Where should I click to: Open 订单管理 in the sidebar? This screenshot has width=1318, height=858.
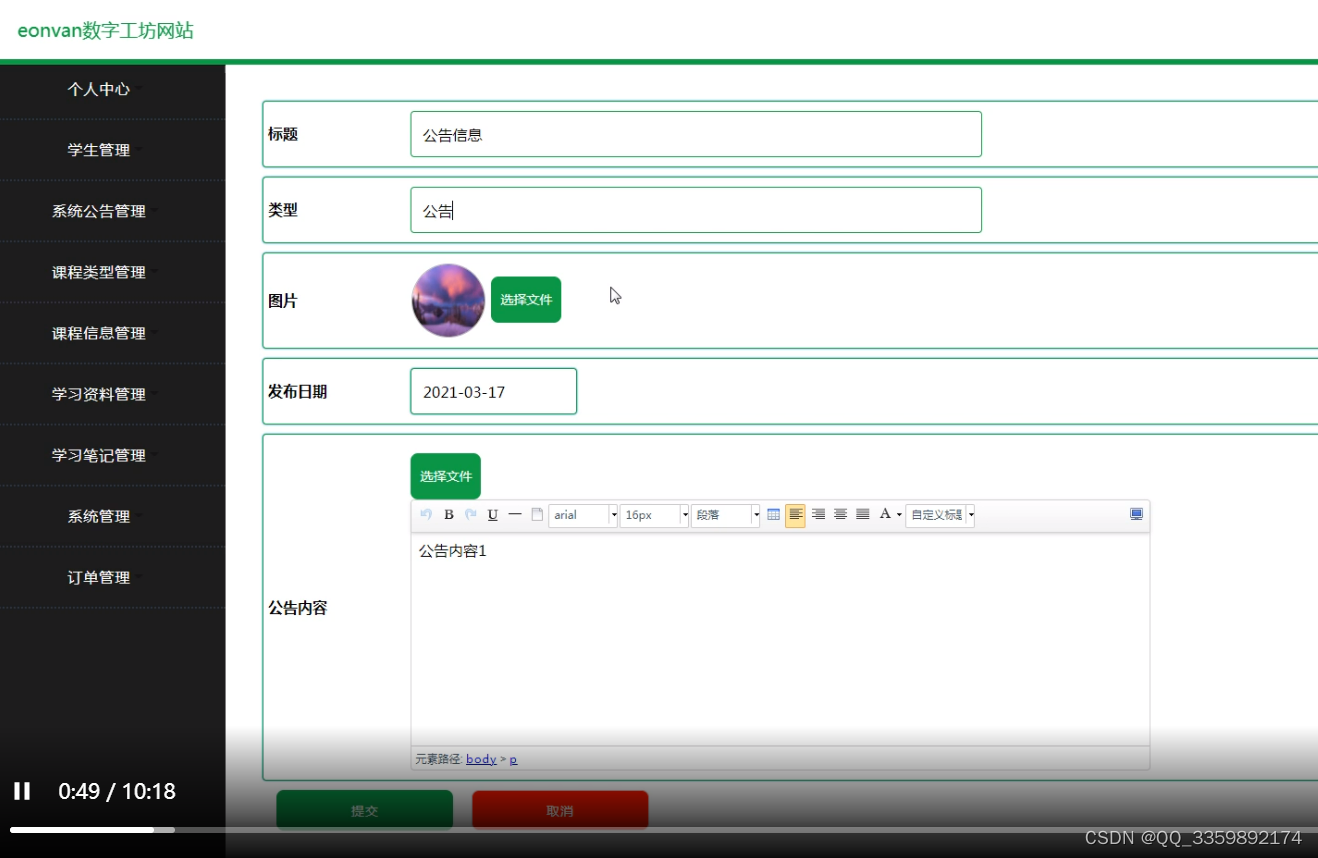(x=99, y=577)
